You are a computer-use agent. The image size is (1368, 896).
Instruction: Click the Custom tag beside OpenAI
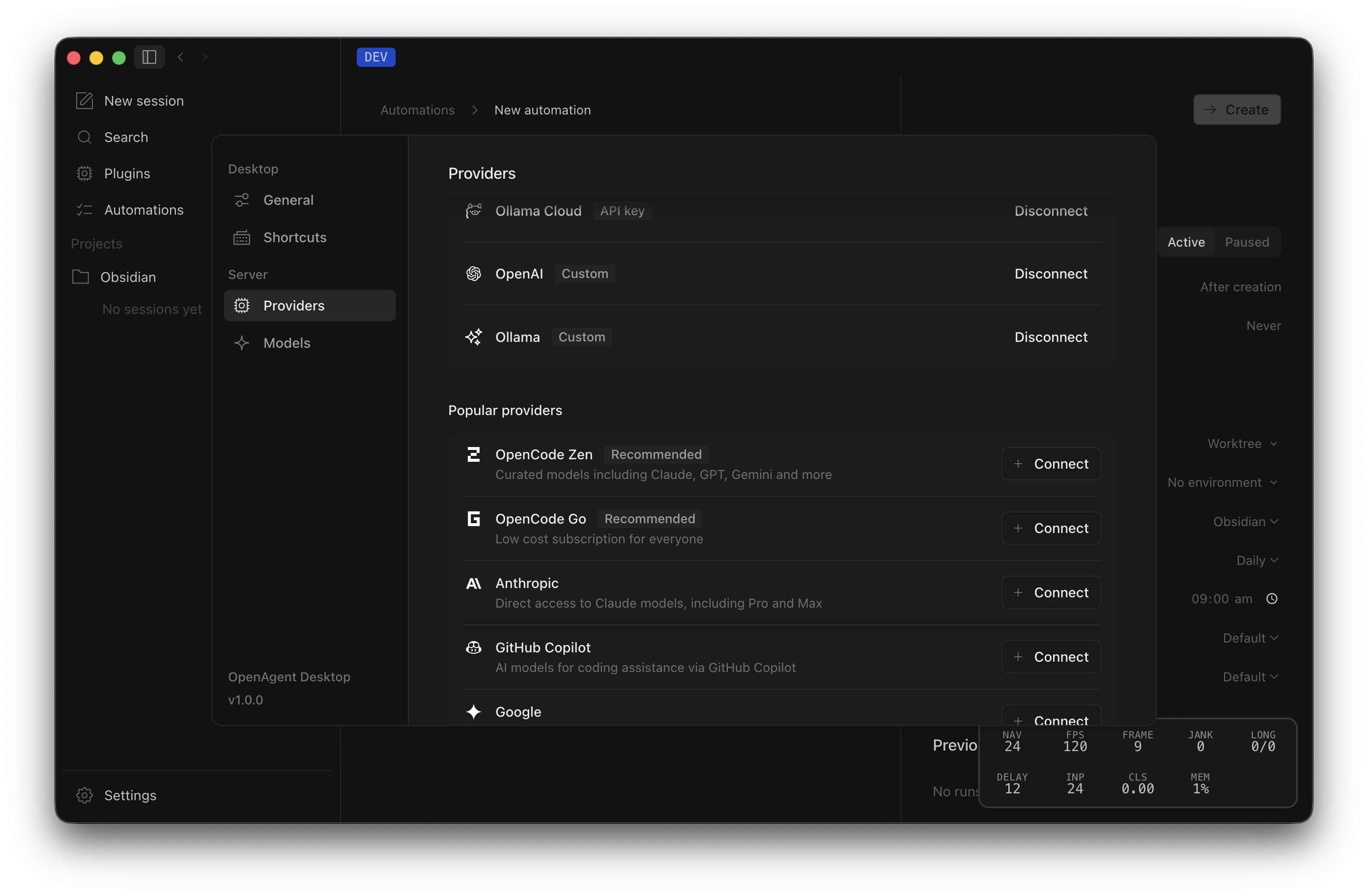pyautogui.click(x=585, y=274)
